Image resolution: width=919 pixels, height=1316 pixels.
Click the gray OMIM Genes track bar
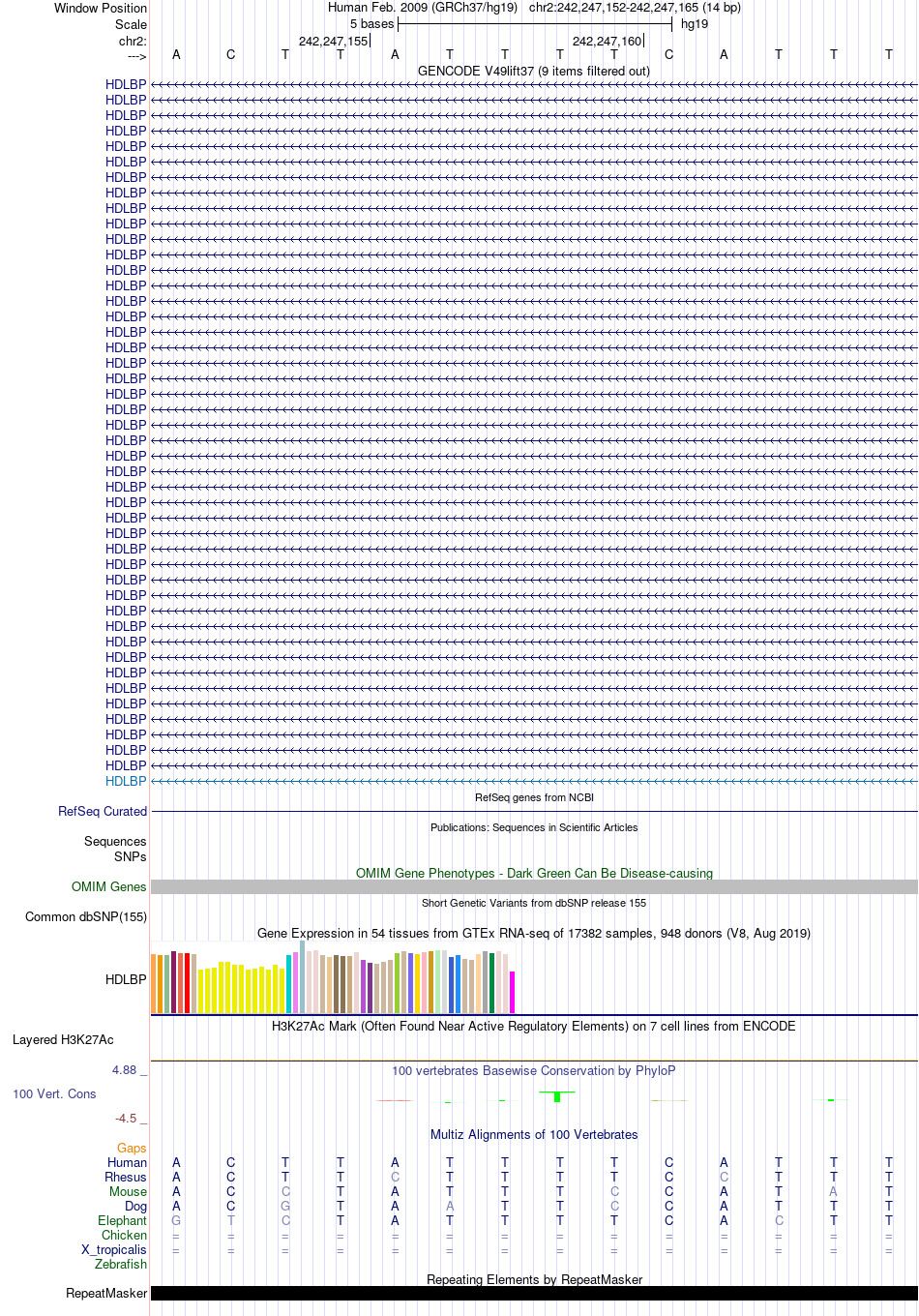coord(534,886)
